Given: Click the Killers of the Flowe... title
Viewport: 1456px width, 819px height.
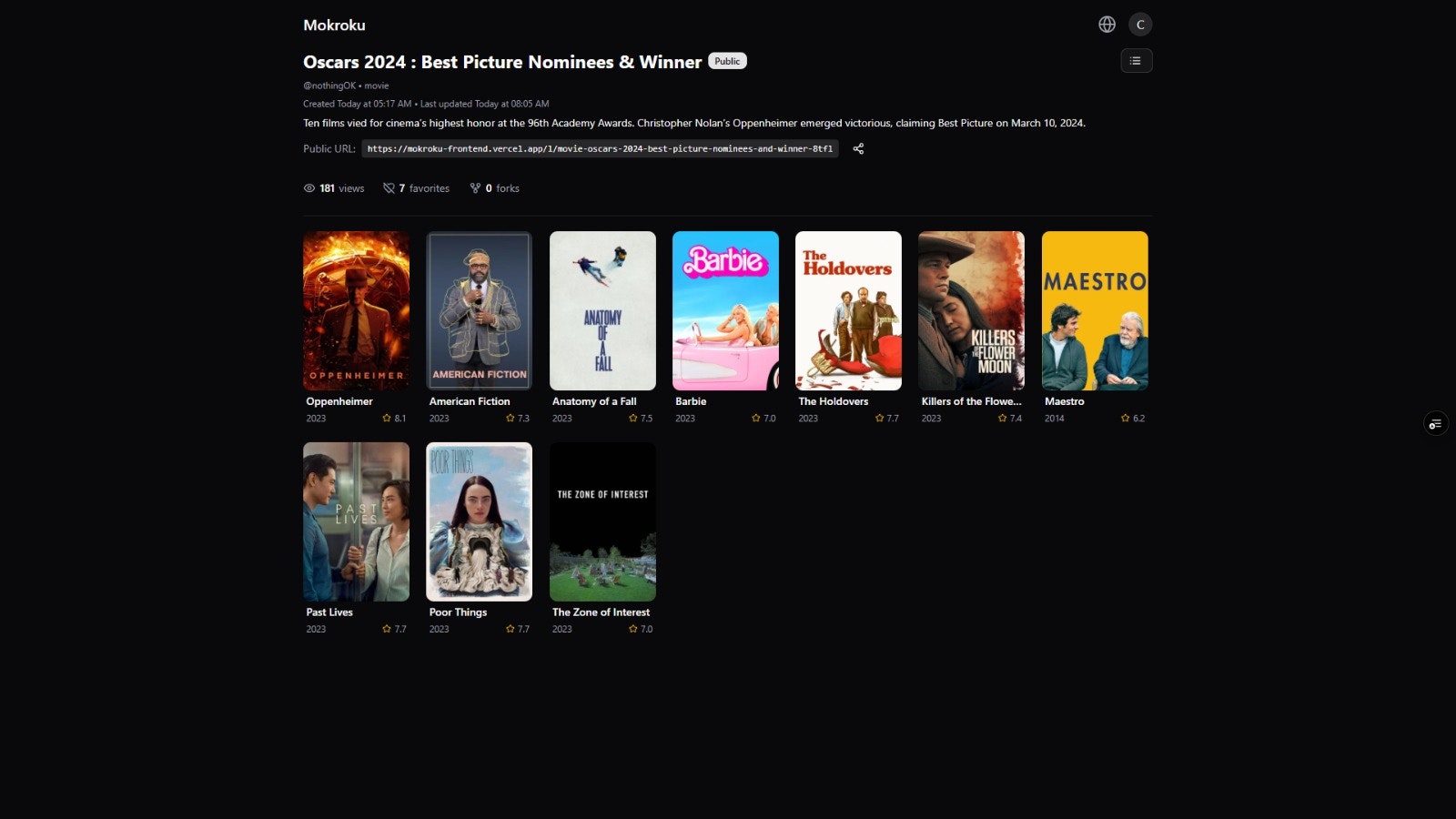Looking at the screenshot, I should [971, 401].
